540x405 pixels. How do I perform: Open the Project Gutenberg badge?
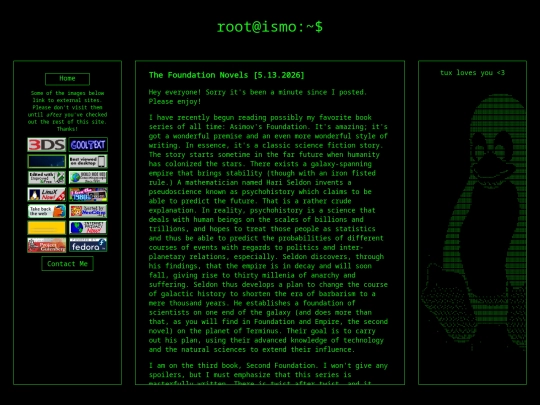click(x=46, y=245)
